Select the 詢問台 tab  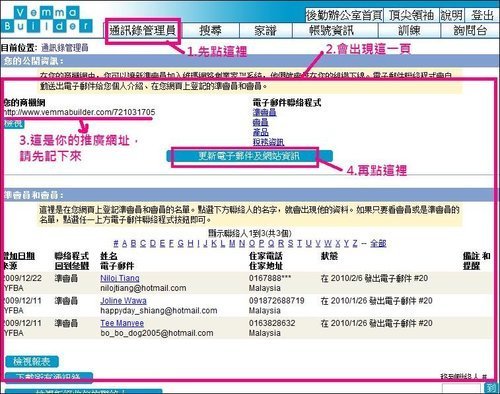pos(471,31)
